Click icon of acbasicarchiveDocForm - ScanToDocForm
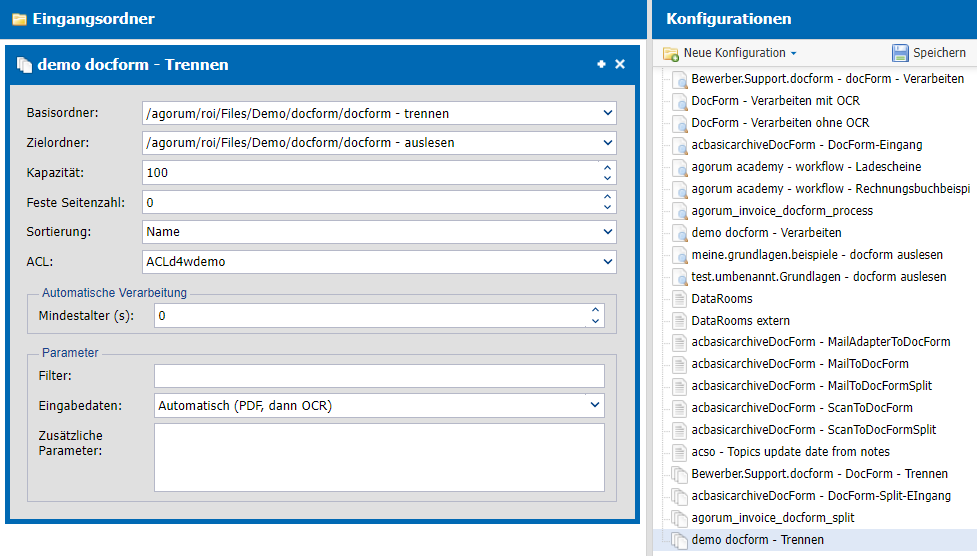The image size is (977, 556). tap(679, 408)
